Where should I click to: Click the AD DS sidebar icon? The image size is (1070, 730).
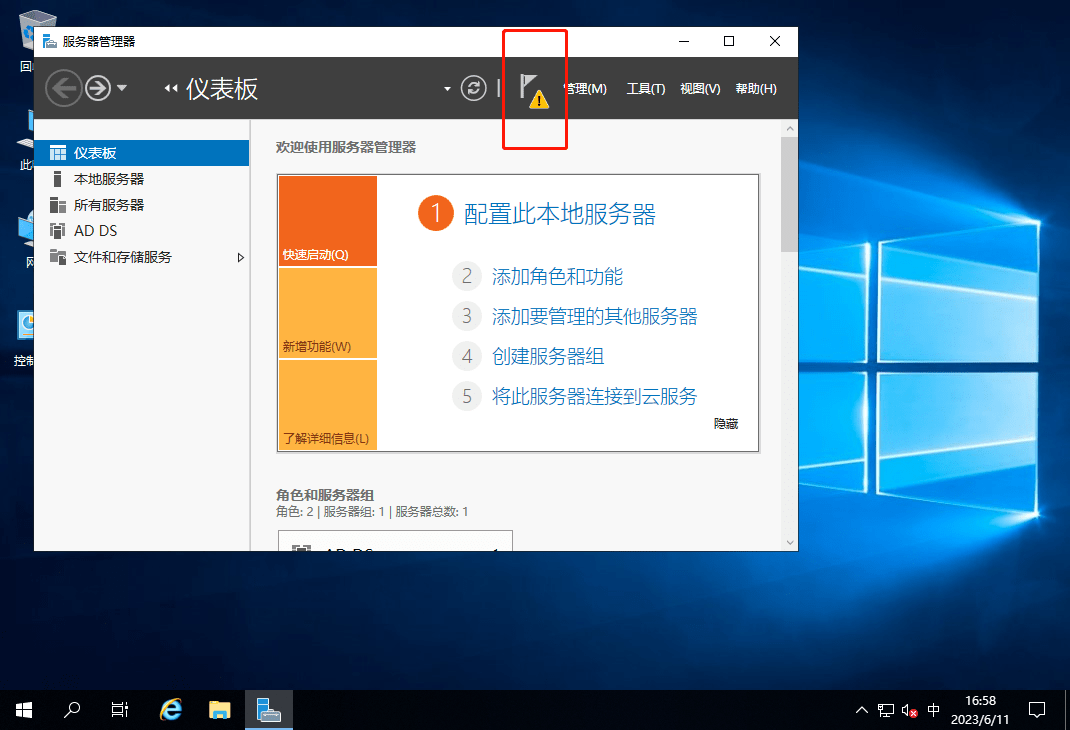58,231
